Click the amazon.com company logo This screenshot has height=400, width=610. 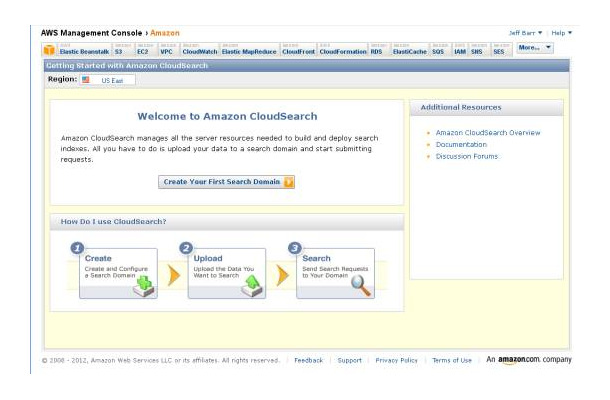[519, 360]
